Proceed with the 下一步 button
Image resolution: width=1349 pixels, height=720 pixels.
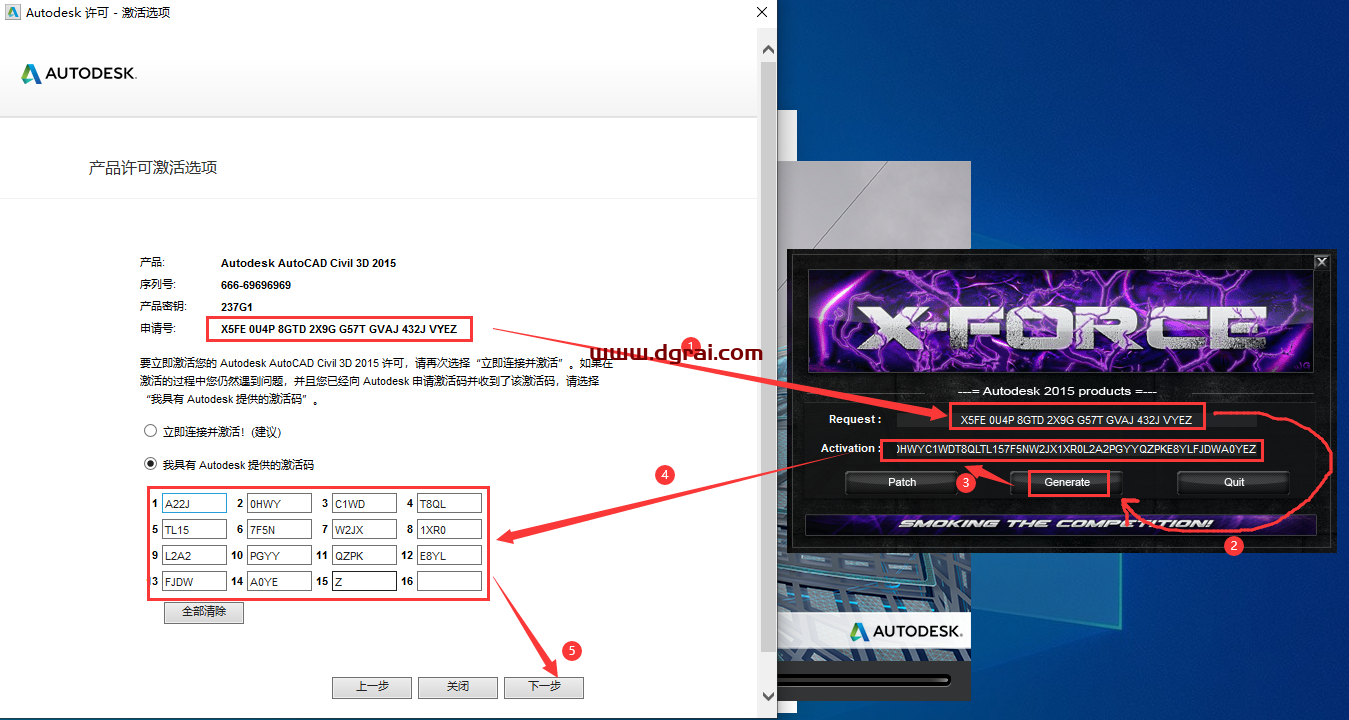click(x=543, y=687)
